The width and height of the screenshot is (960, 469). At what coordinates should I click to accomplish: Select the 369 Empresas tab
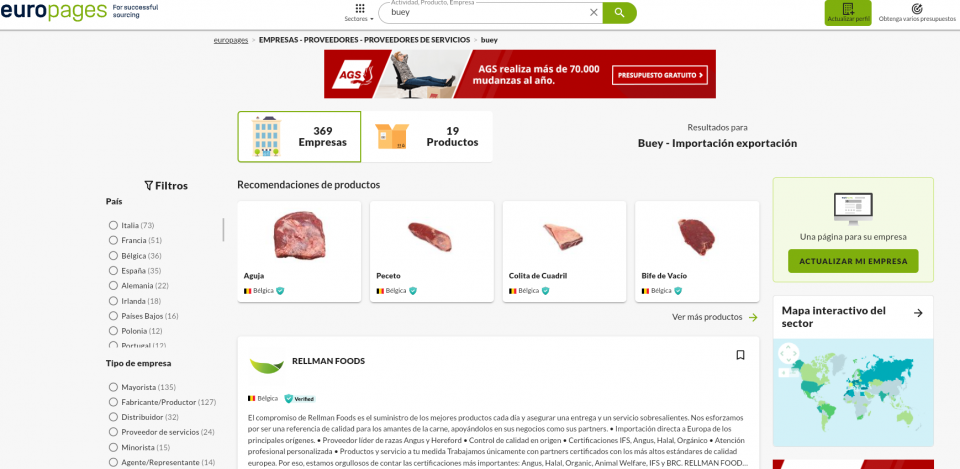(x=299, y=137)
